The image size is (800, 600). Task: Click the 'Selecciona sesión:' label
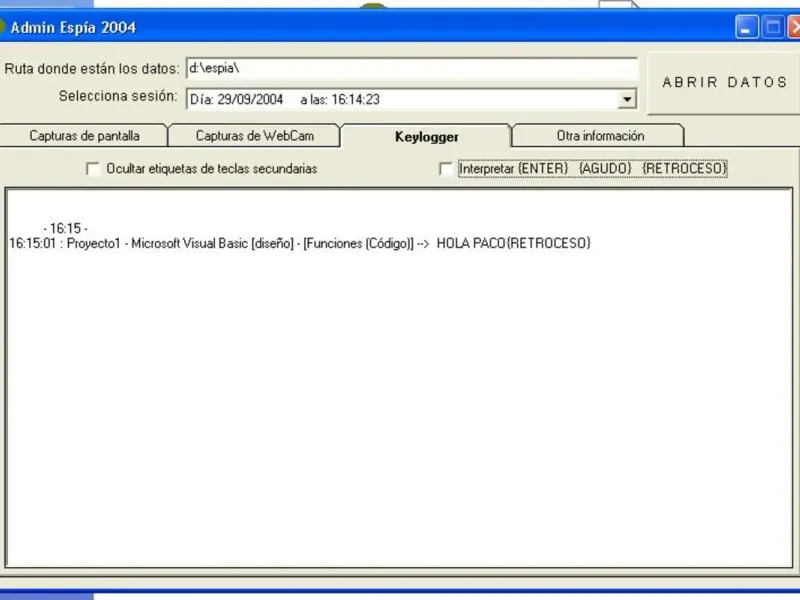(x=118, y=96)
